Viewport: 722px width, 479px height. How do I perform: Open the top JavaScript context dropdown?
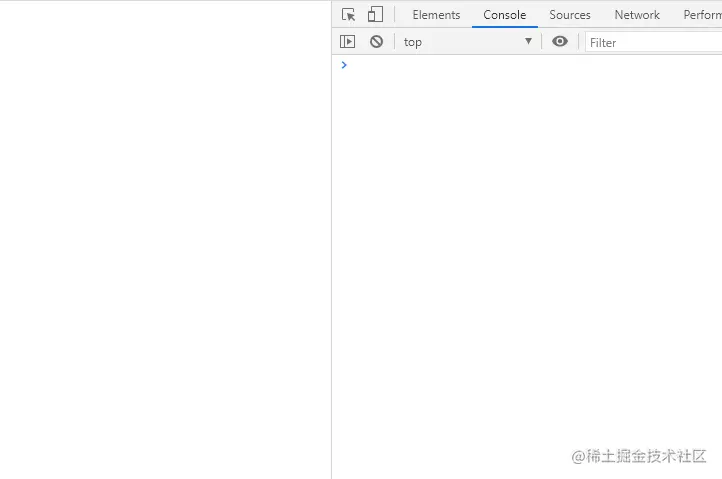coord(468,42)
